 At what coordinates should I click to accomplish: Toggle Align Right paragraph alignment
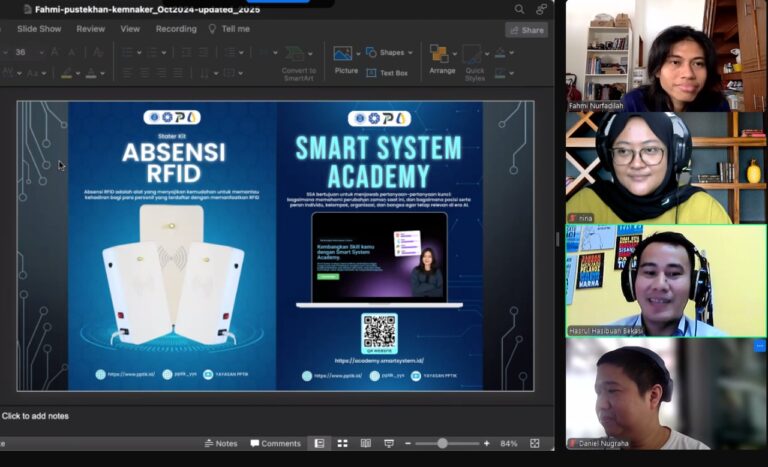click(162, 73)
